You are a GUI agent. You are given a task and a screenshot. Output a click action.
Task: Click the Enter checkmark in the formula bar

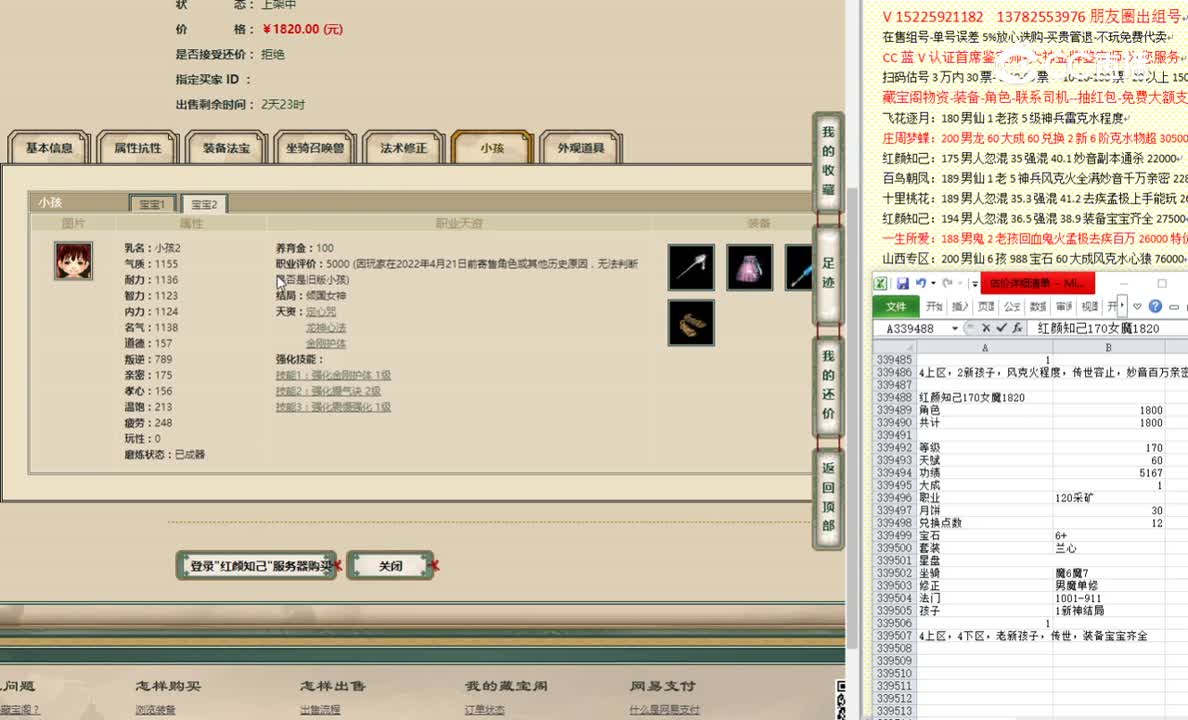click(1001, 326)
